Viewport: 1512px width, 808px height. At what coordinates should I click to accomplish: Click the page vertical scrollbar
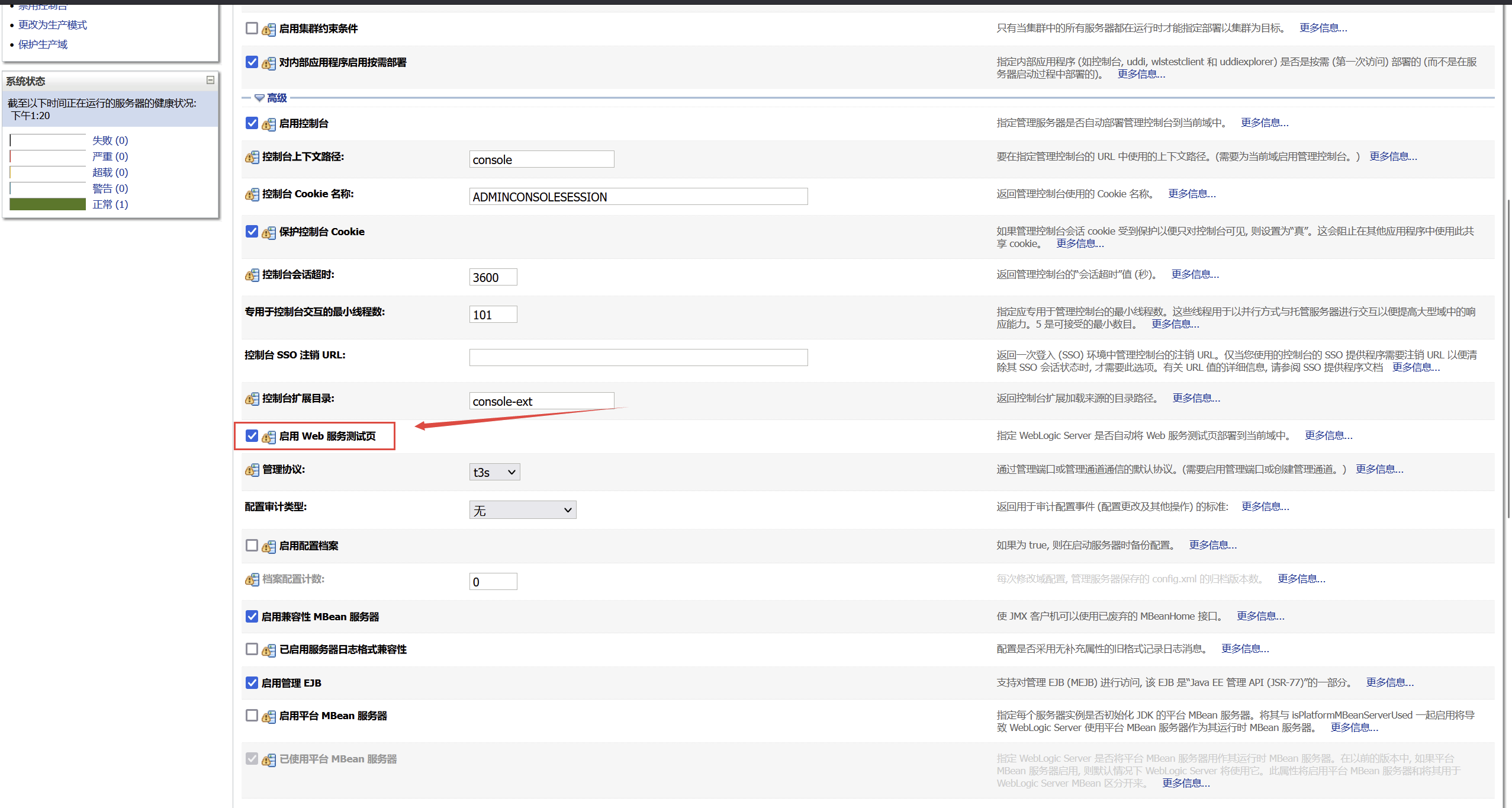point(1508,359)
